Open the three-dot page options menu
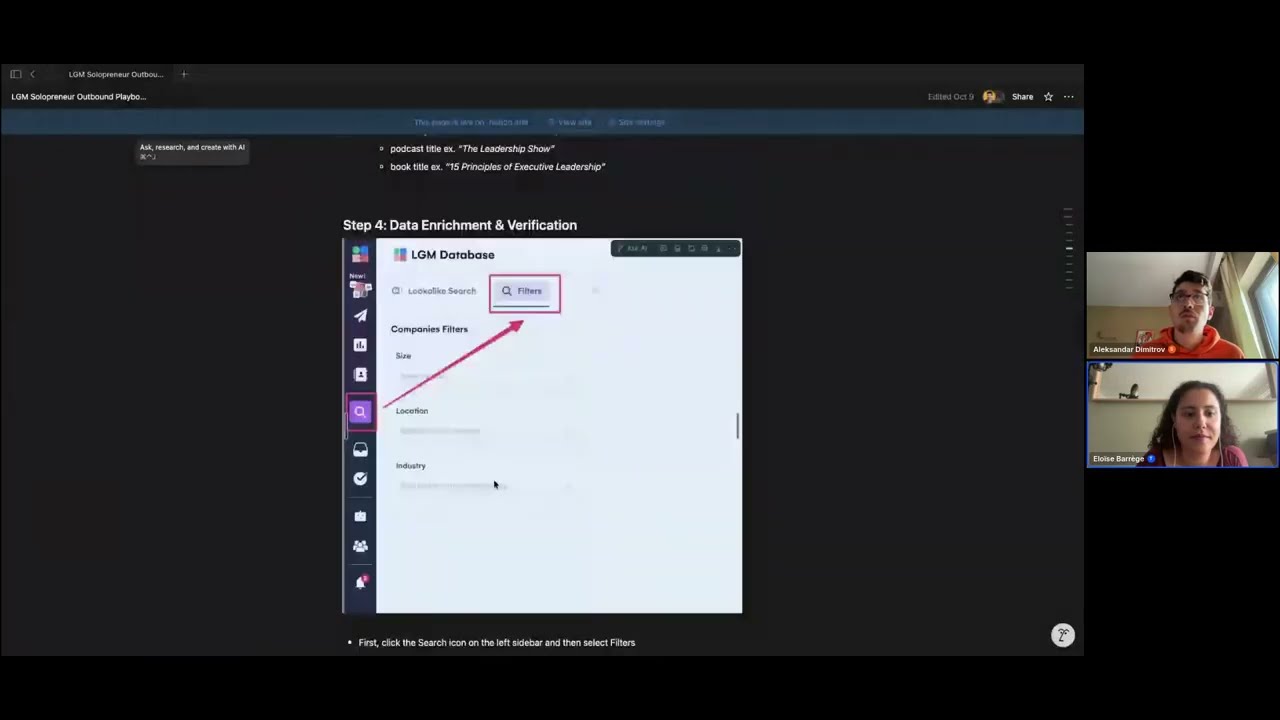The image size is (1280, 720). 1068,97
